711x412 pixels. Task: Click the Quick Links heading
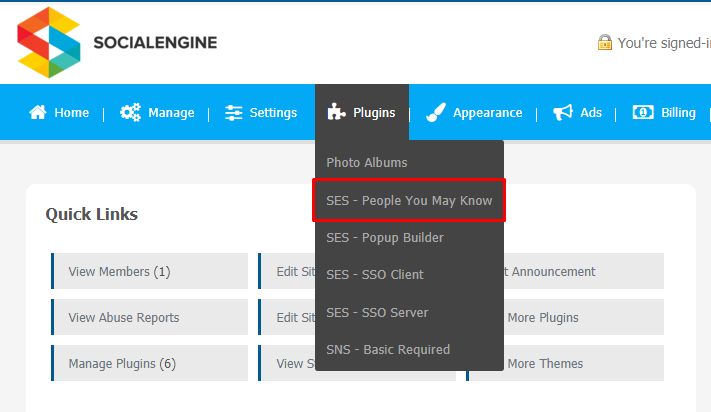92,214
